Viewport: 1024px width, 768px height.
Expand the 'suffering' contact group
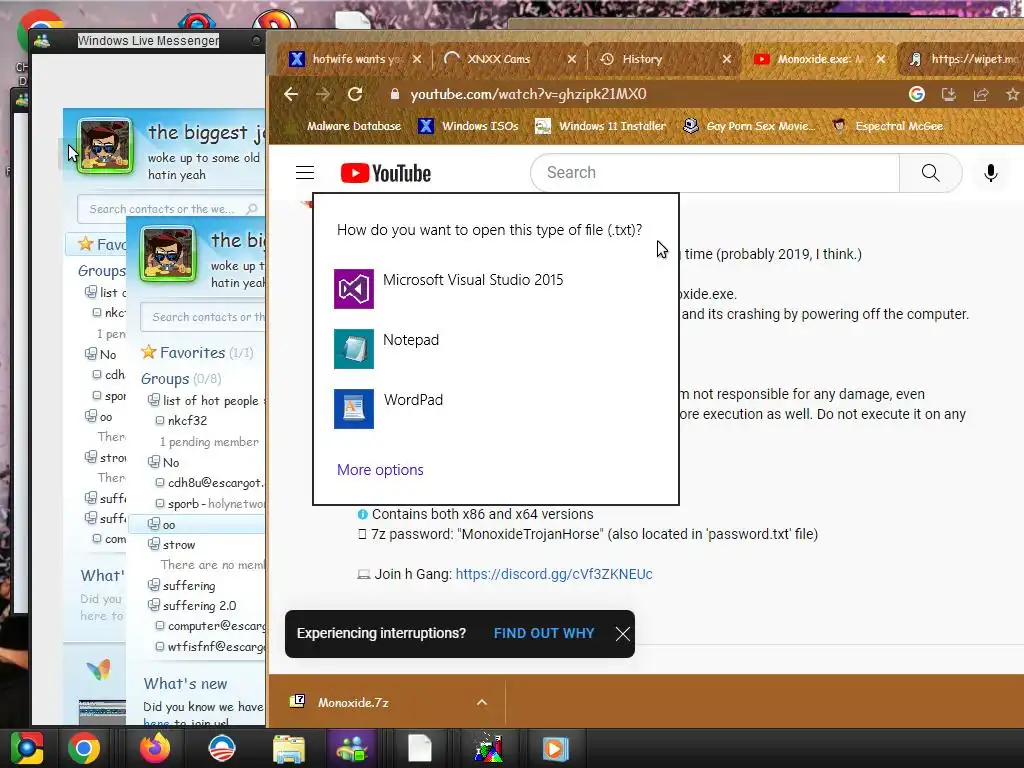coord(153,585)
